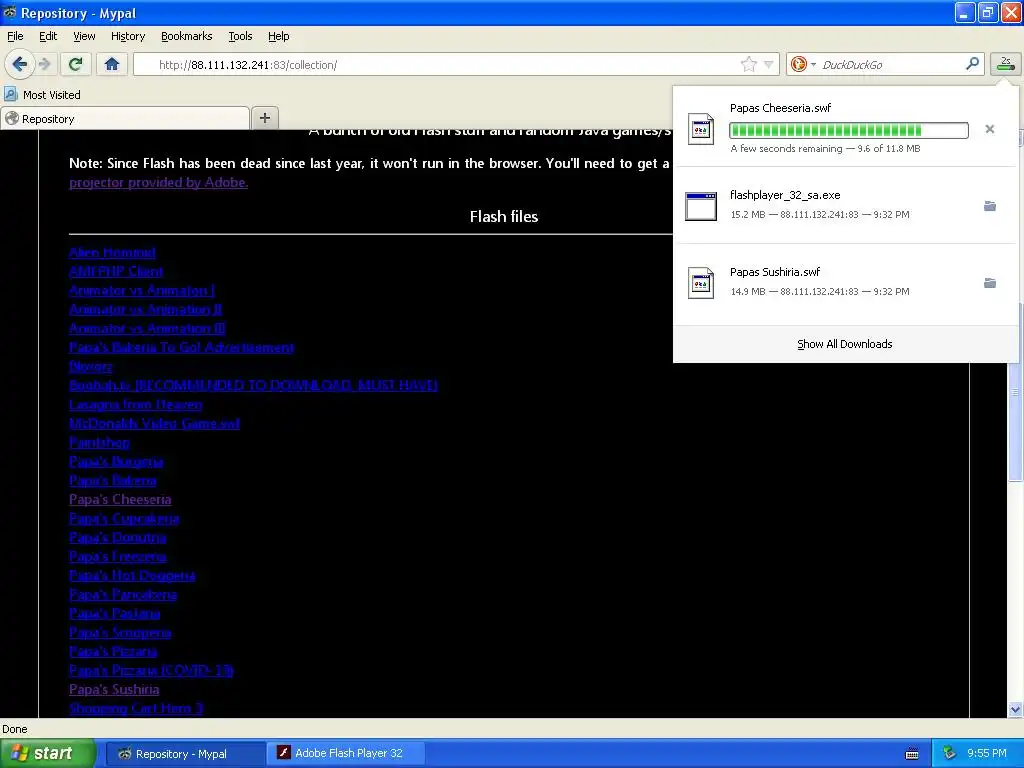Go to the Home page icon
The width and height of the screenshot is (1024, 768).
112,64
